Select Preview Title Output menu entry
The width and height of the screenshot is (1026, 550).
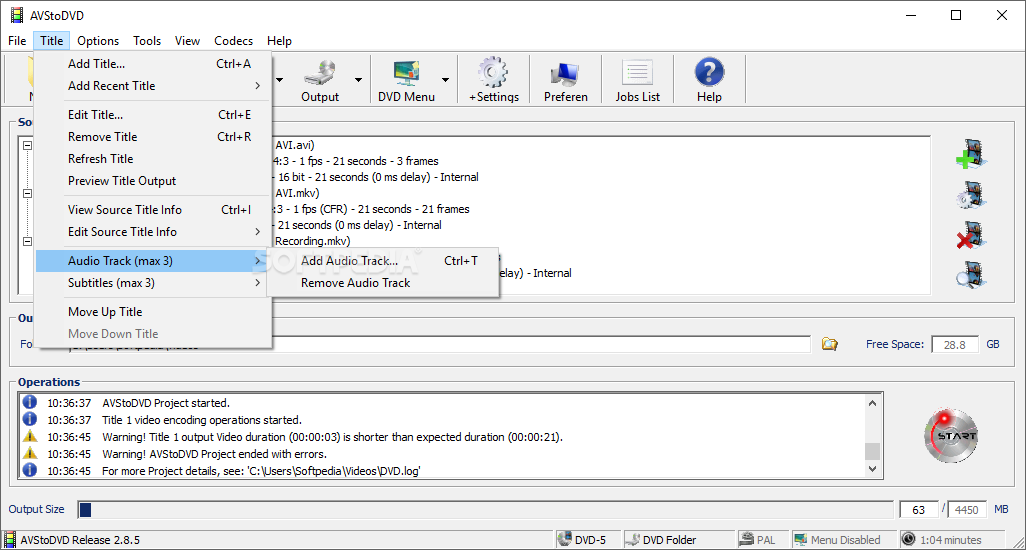153,181
